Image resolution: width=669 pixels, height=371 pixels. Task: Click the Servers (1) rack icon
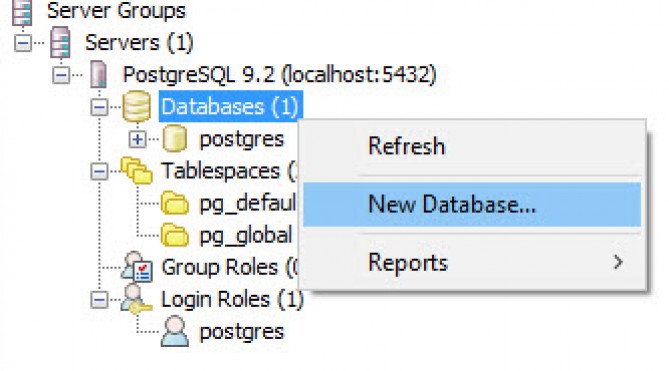60,42
